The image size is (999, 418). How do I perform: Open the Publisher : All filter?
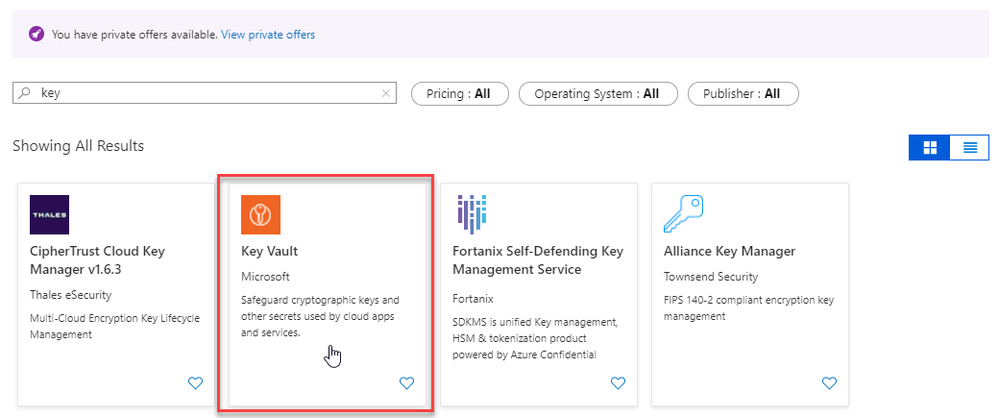tap(743, 94)
